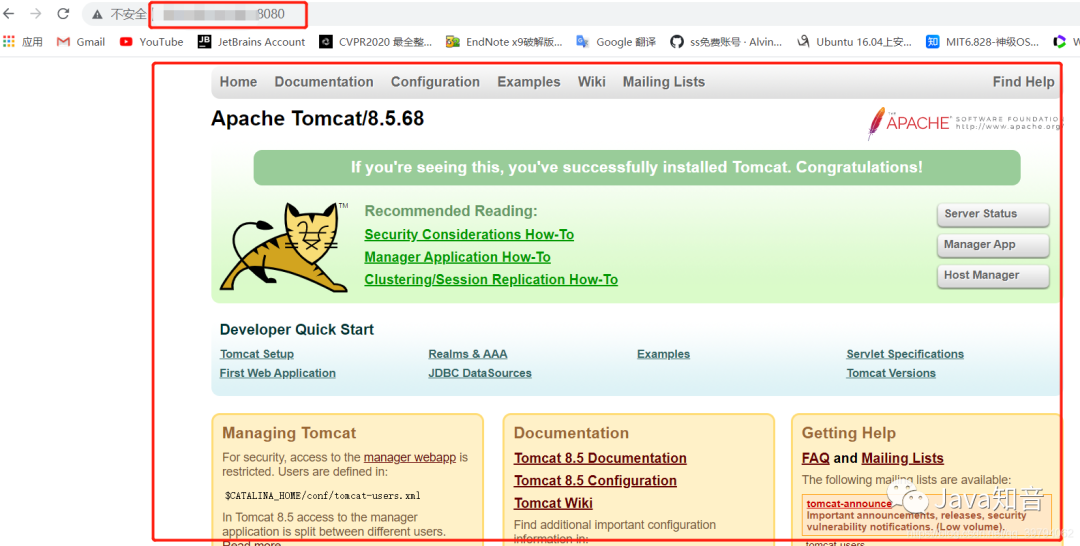
Task: Open the Gmail bookmark
Action: (x=81, y=42)
